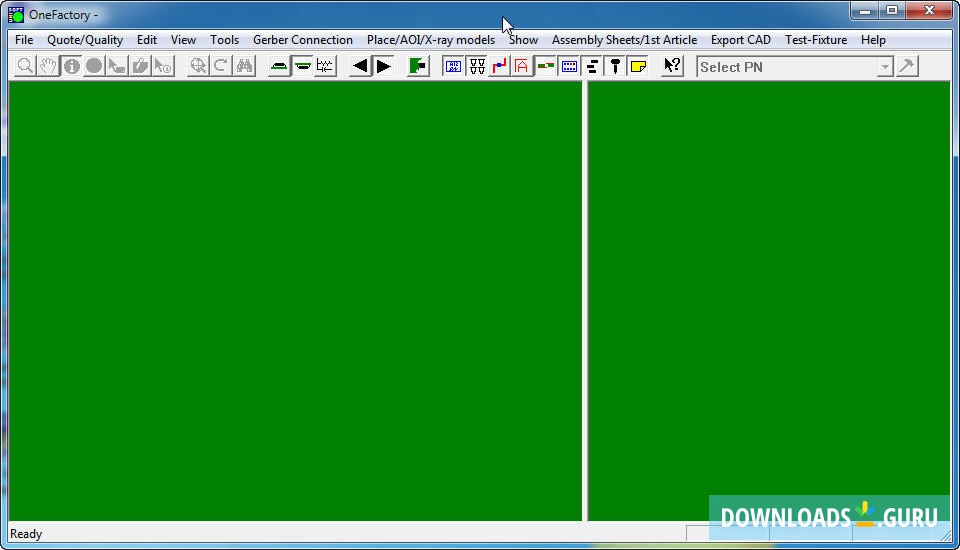Activate the info query tool
This screenshot has width=960, height=550.
(71, 66)
